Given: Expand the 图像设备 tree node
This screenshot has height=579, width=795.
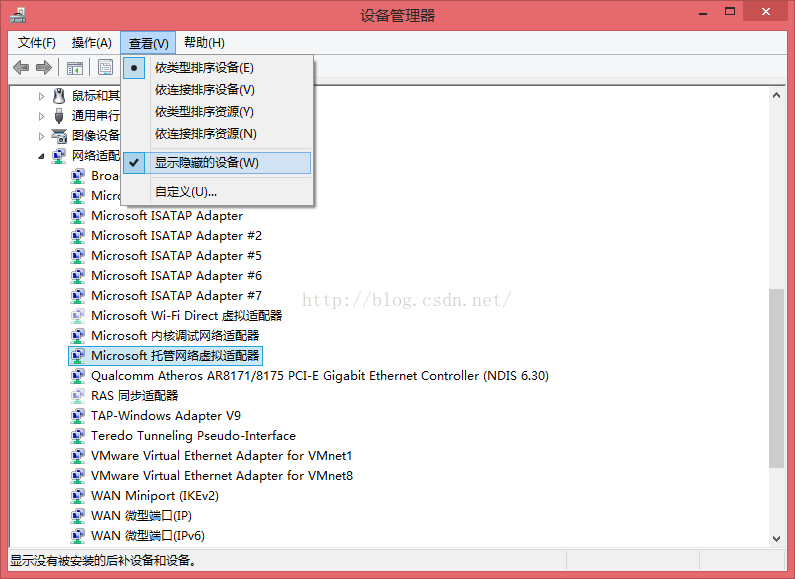Looking at the screenshot, I should (41, 136).
